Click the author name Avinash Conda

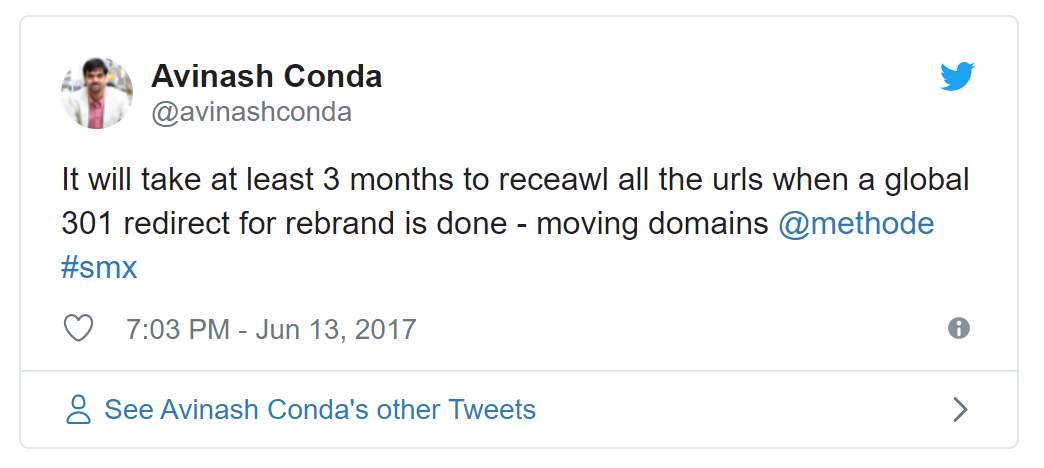coord(266,76)
